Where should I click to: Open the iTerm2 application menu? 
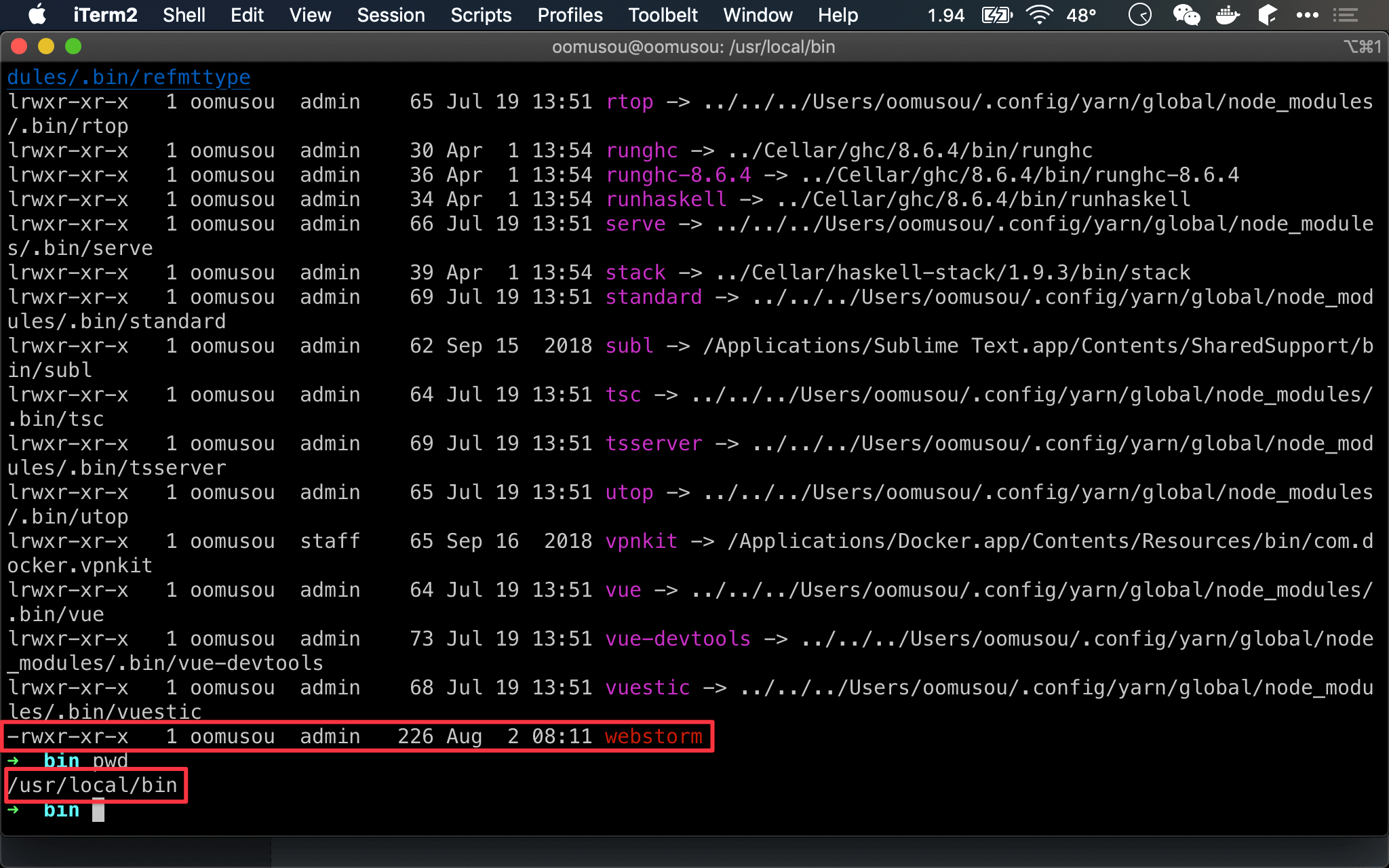point(105,15)
